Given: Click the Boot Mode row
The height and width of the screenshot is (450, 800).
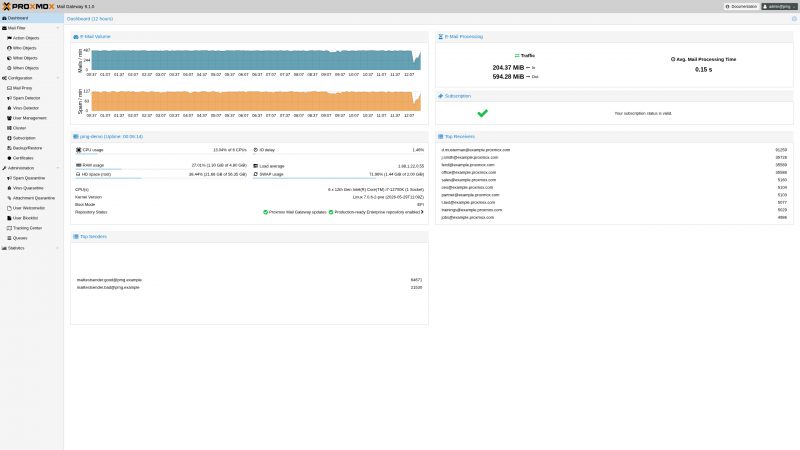Looking at the screenshot, I should (249, 205).
